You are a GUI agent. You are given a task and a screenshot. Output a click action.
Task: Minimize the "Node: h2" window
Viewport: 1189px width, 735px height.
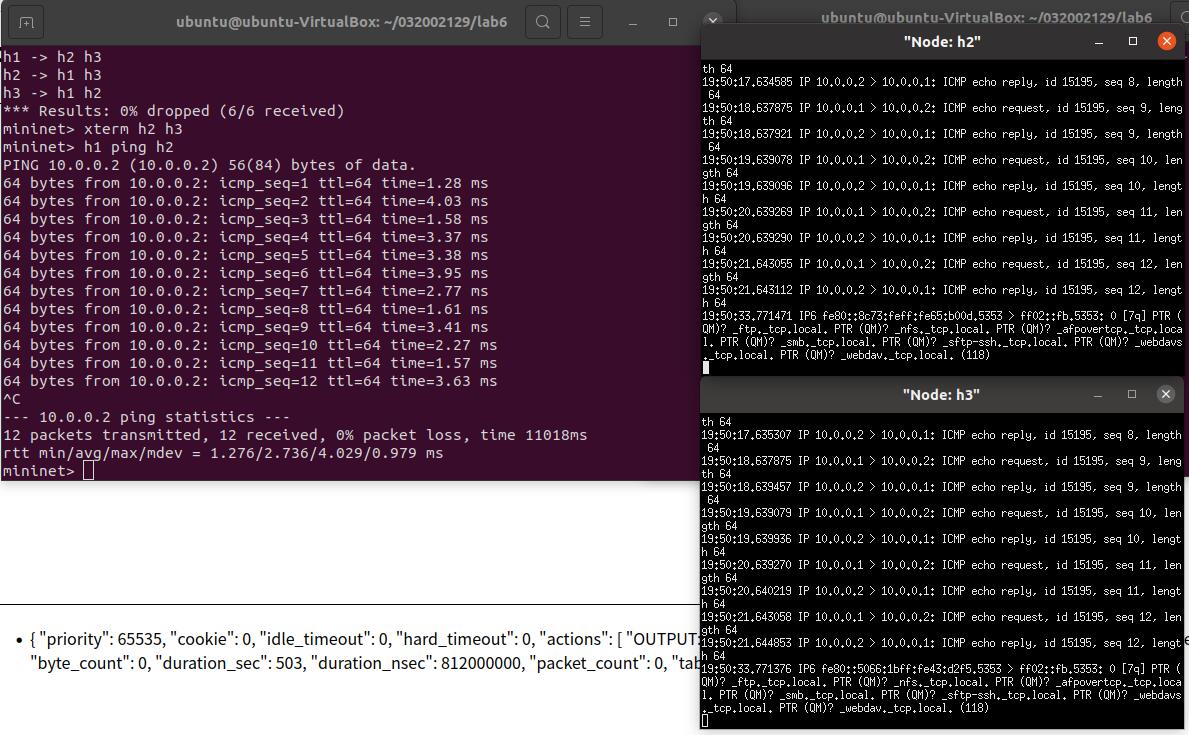[x=1099, y=42]
